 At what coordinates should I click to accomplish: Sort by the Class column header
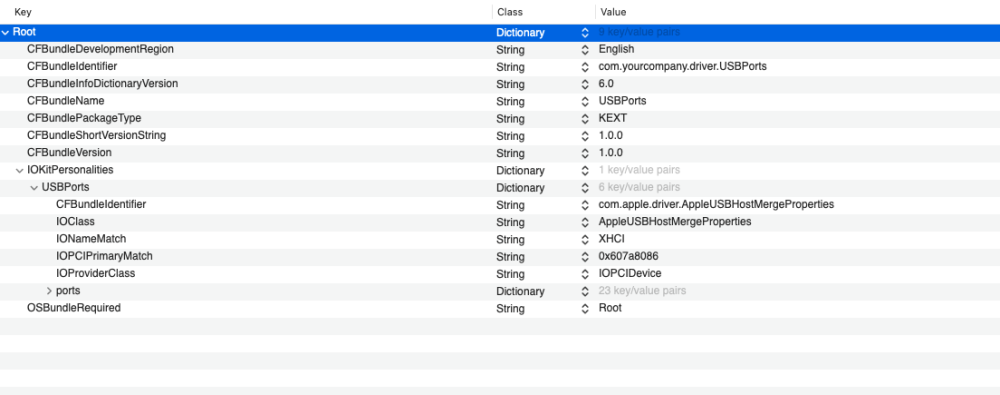point(510,11)
